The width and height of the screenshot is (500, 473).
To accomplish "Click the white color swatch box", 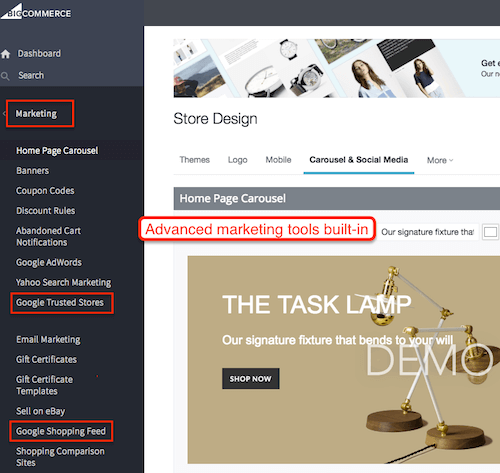I will tap(490, 232).
